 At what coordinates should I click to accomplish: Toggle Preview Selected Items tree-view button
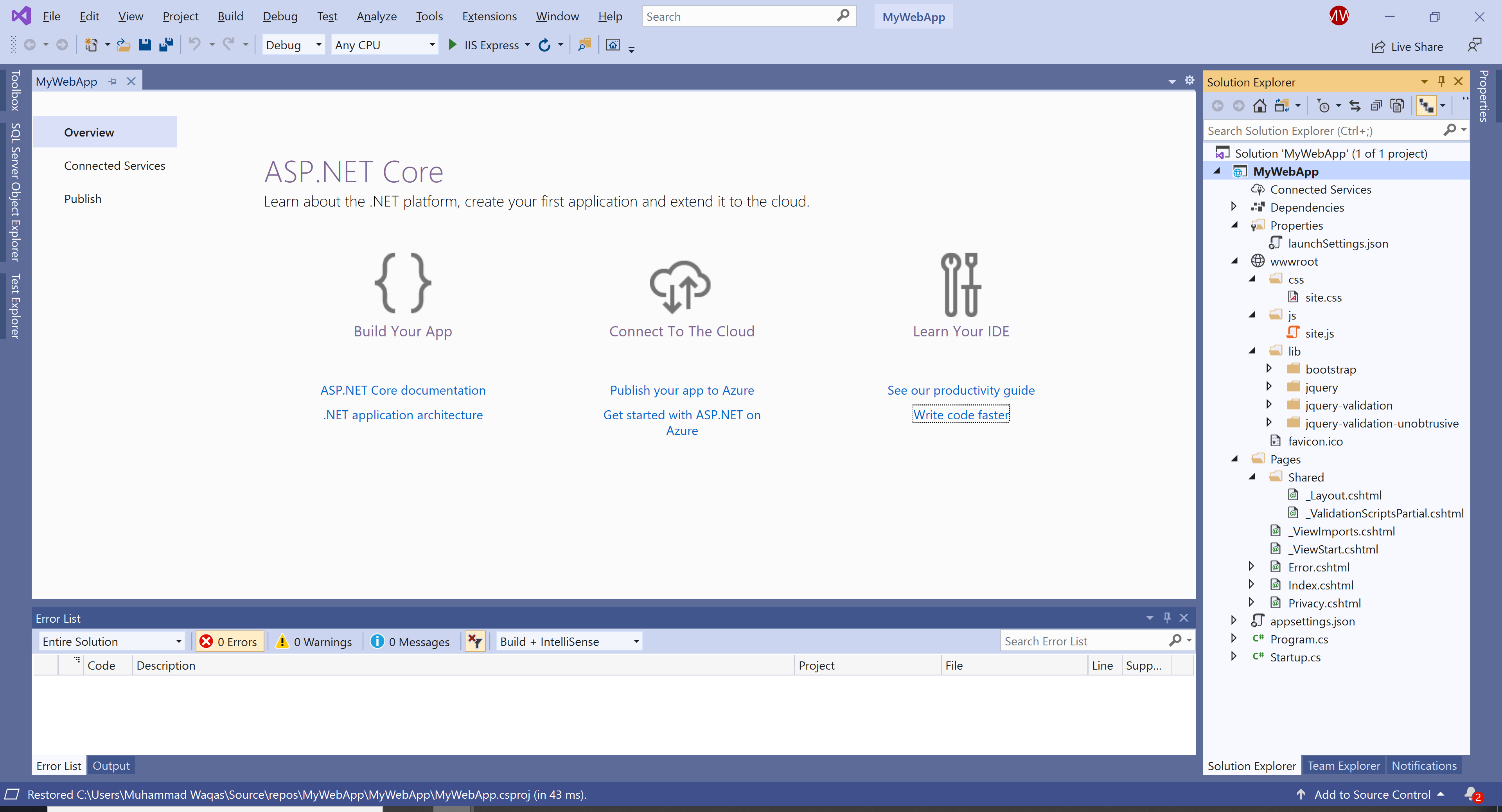[x=1426, y=106]
